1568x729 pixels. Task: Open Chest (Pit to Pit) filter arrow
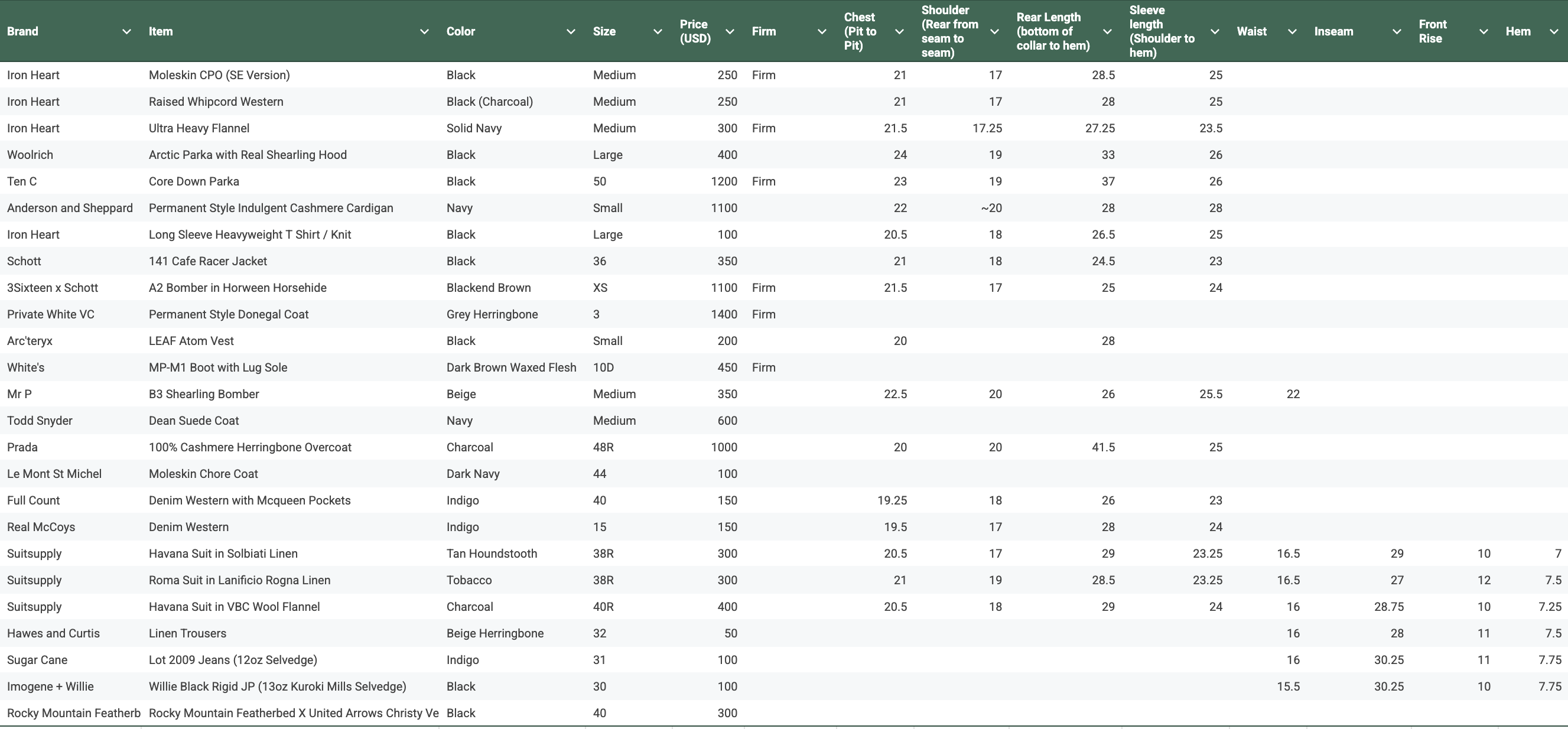coord(899,32)
